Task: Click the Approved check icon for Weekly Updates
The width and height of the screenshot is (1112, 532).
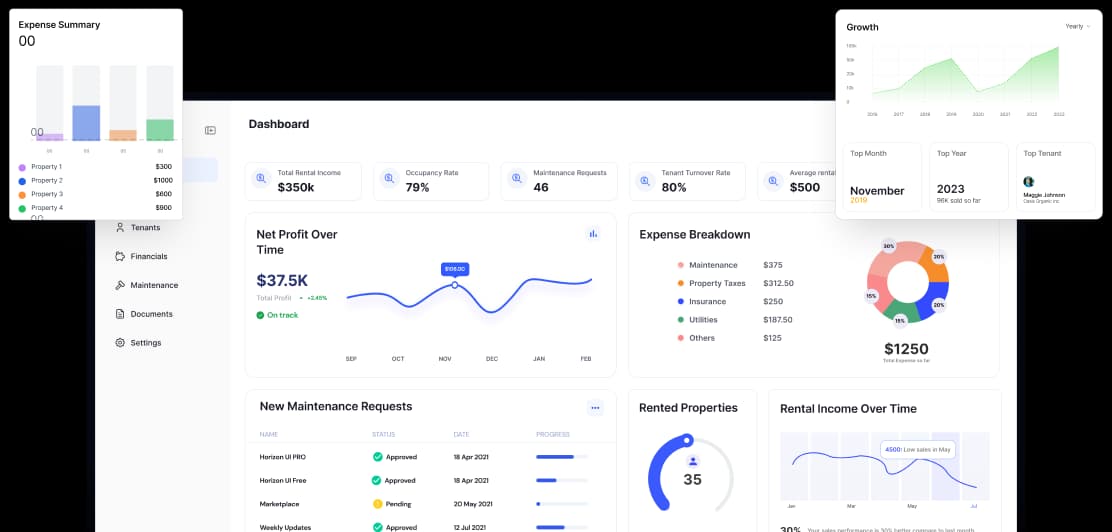Action: pos(377,527)
